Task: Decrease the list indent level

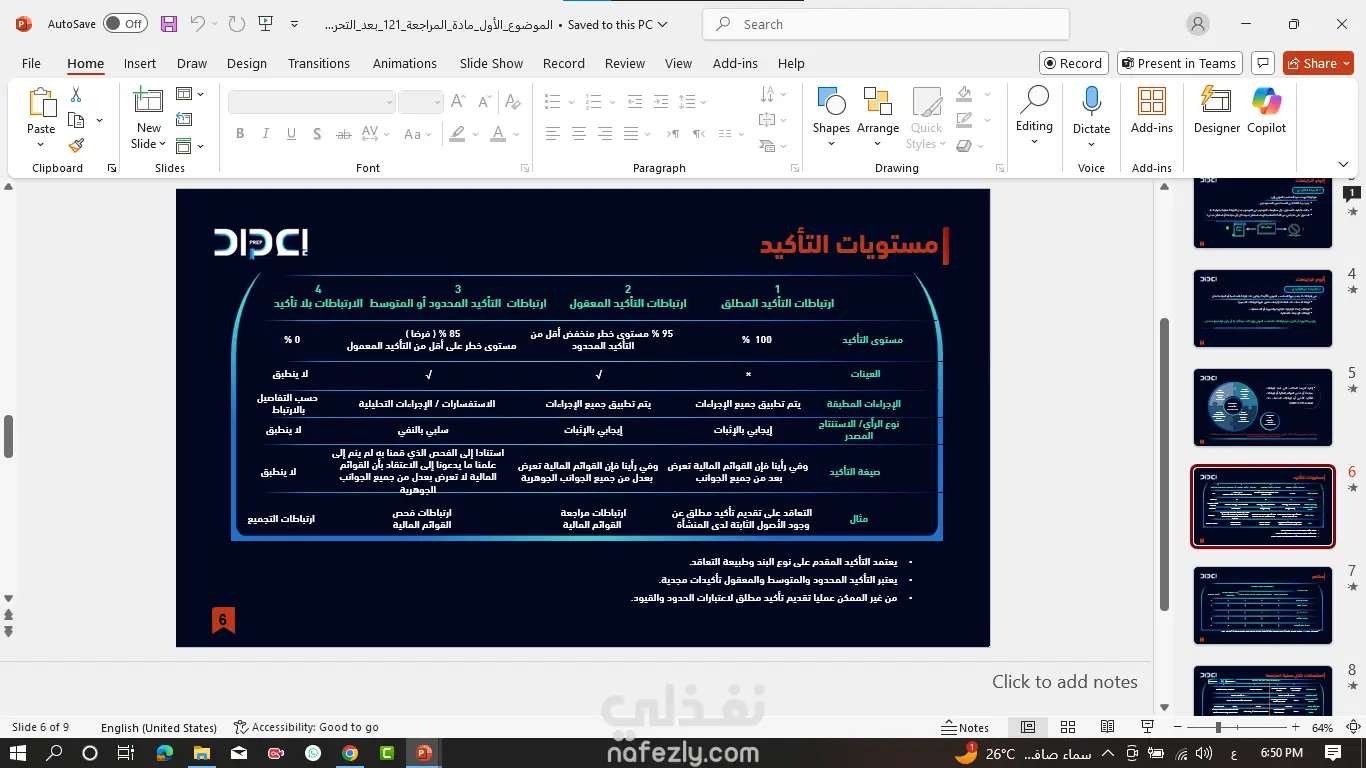Action: 635,102
